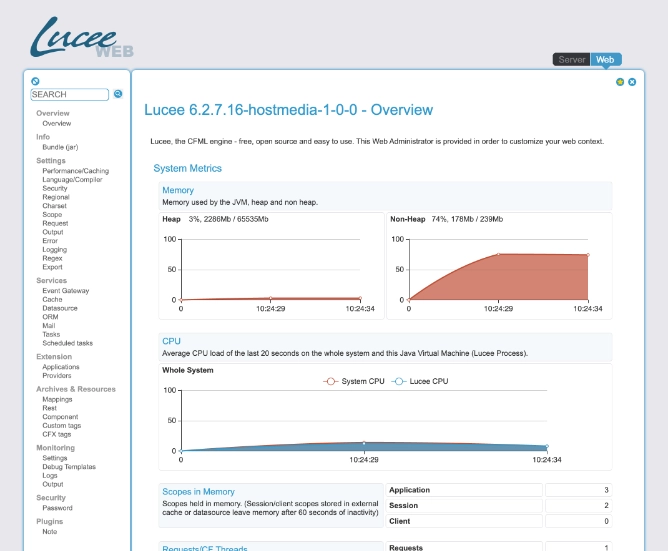Switch to the Web tab
This screenshot has height=551, width=668.
605,60
